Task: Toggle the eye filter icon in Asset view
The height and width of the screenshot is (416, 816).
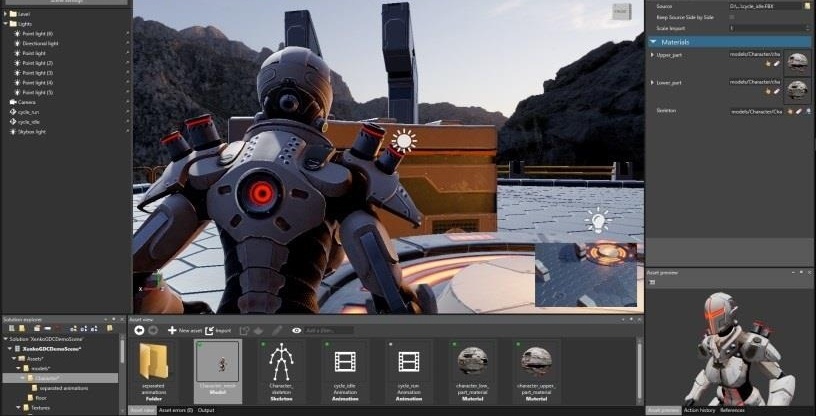Action: click(x=297, y=330)
